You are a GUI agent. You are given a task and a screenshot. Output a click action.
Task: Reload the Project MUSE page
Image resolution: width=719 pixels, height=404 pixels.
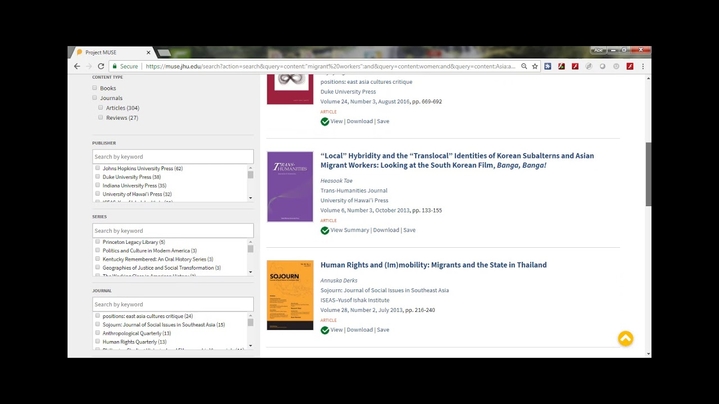click(101, 66)
